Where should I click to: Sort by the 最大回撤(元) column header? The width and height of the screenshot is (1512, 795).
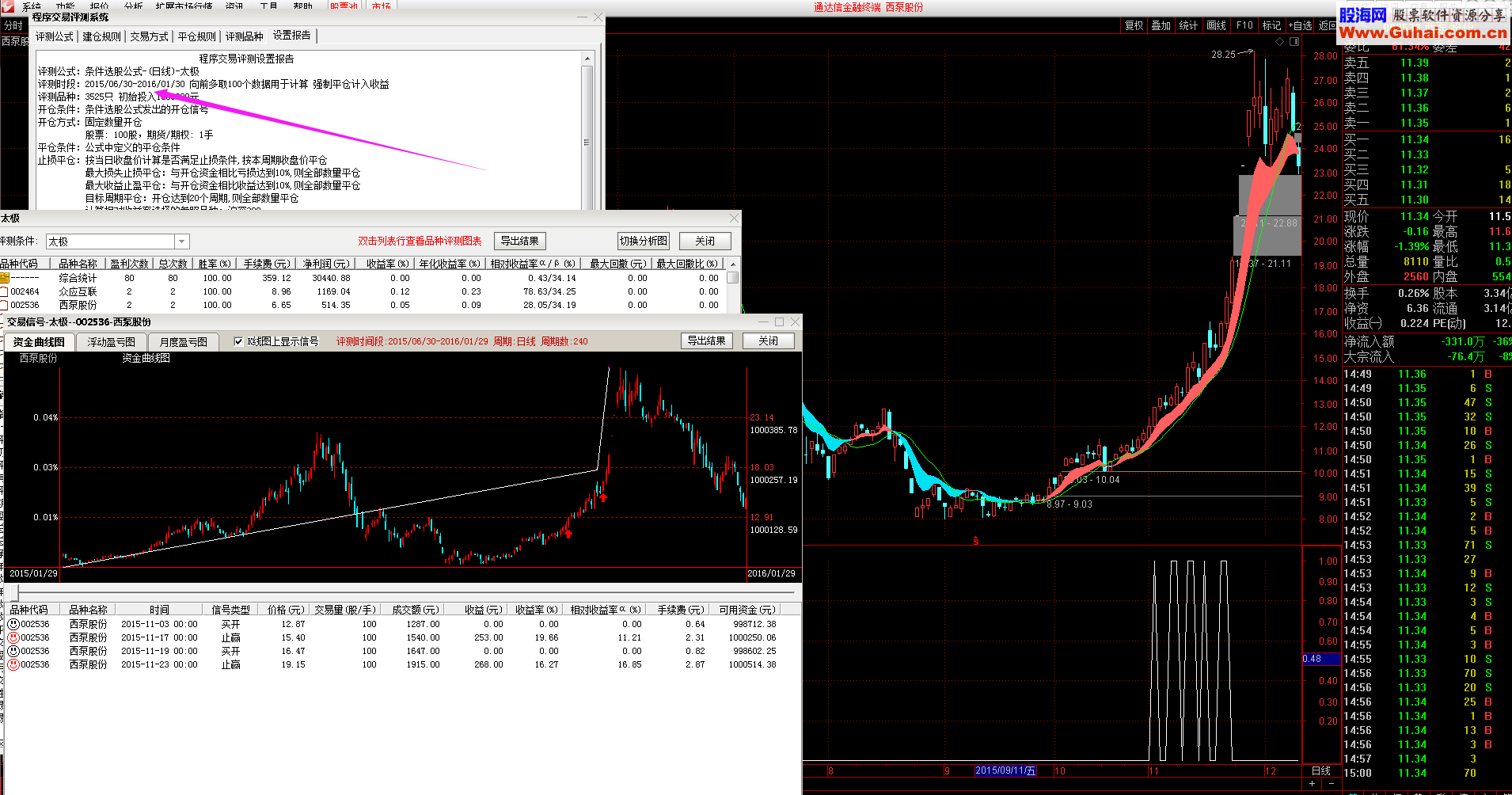[x=617, y=264]
